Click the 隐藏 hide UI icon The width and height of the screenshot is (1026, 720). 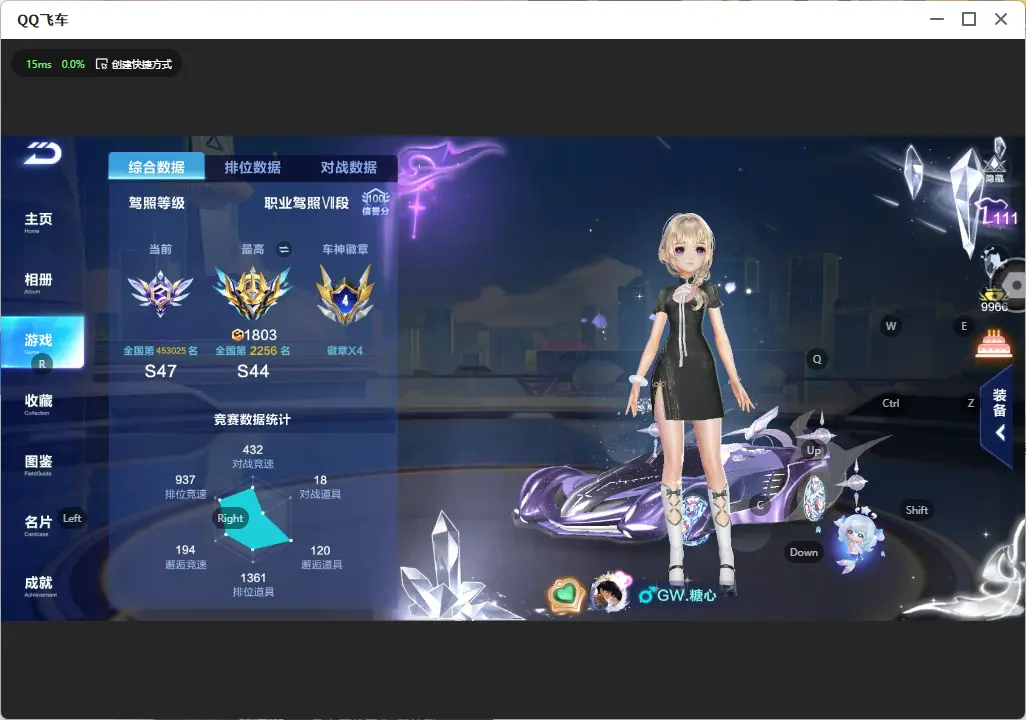tap(995, 168)
